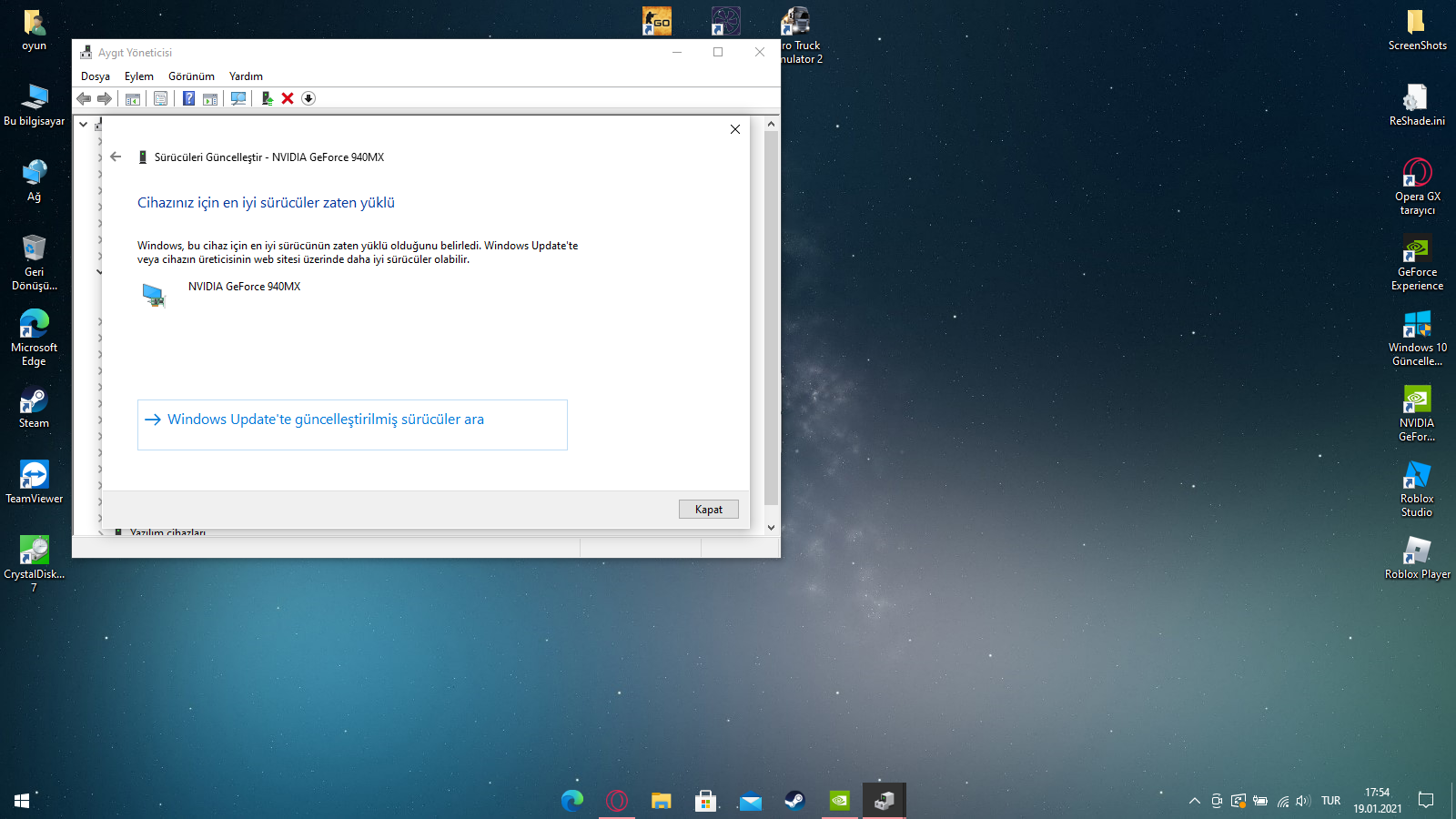The height and width of the screenshot is (819, 1456).
Task: Click the Kapat button
Action: (x=709, y=510)
